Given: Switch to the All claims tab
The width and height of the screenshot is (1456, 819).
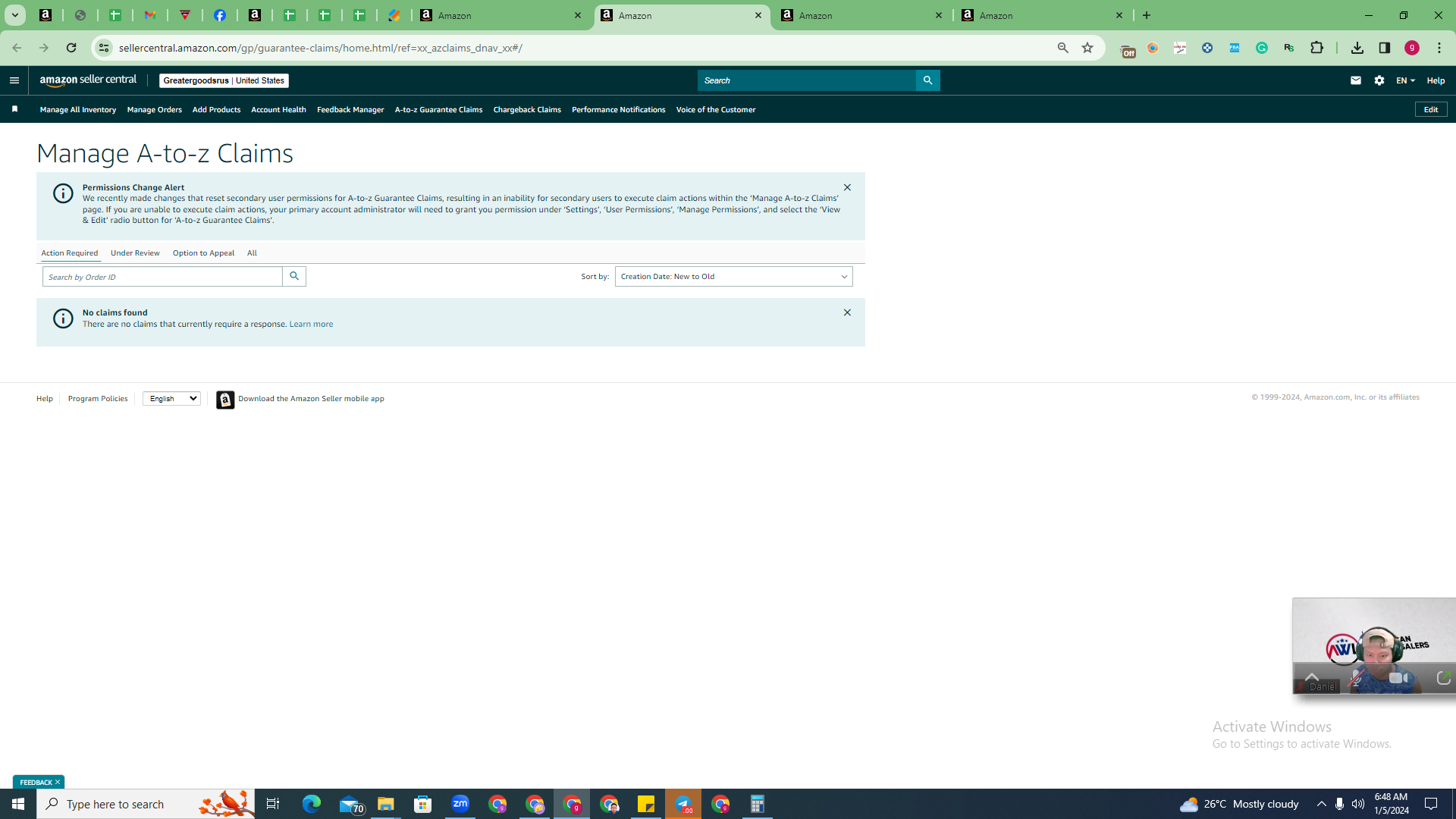Looking at the screenshot, I should click(252, 253).
